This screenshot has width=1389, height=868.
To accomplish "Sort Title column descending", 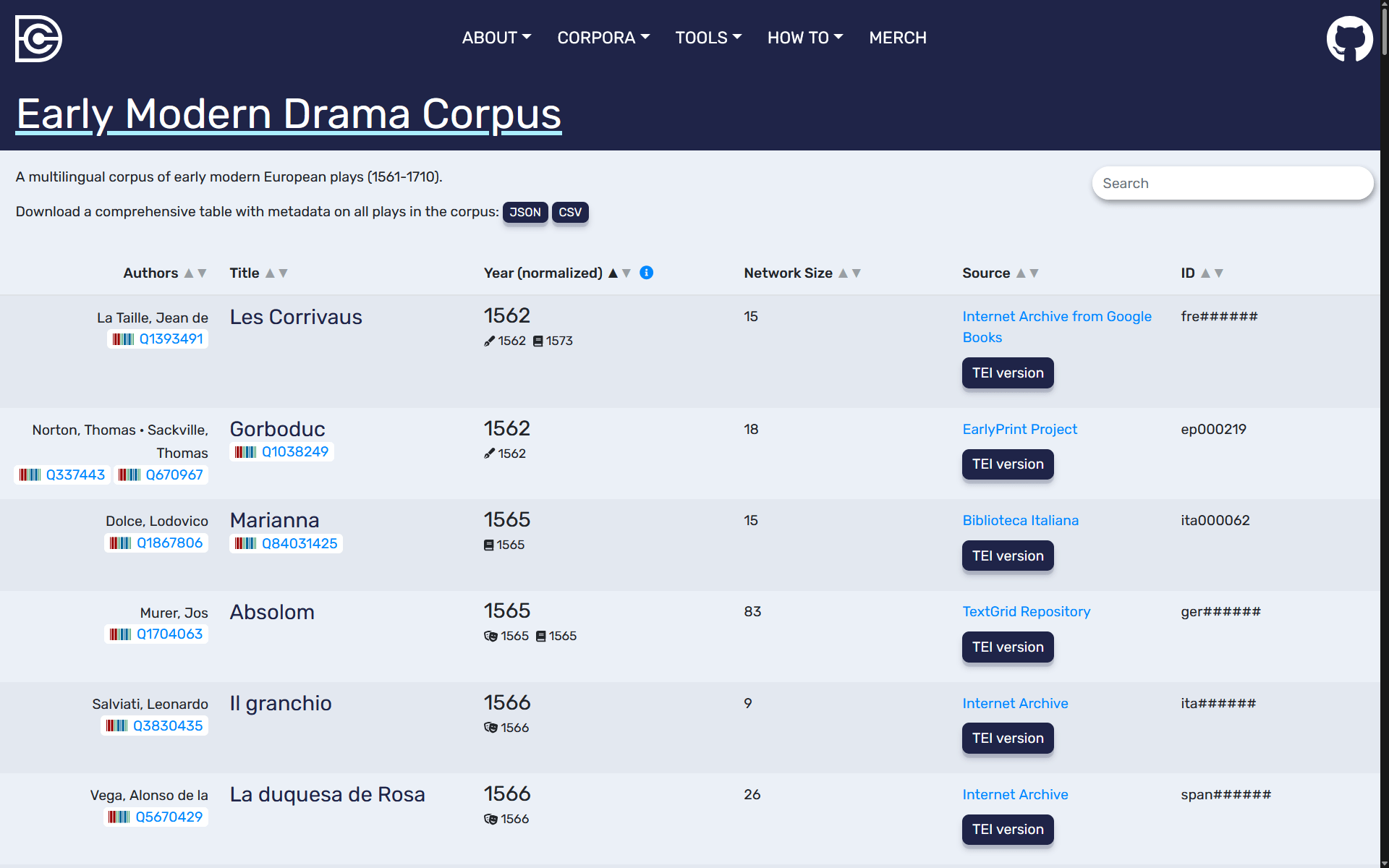I will pos(284,273).
